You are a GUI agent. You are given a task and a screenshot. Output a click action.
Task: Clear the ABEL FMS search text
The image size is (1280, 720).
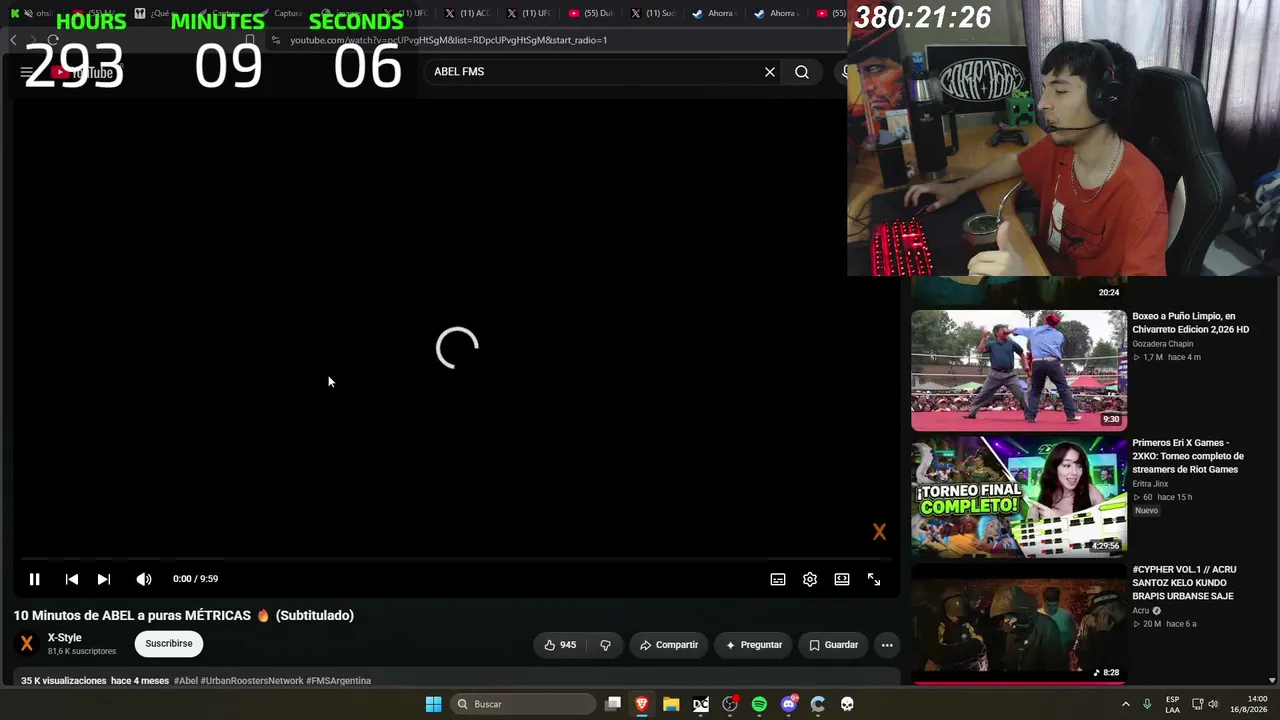click(770, 72)
